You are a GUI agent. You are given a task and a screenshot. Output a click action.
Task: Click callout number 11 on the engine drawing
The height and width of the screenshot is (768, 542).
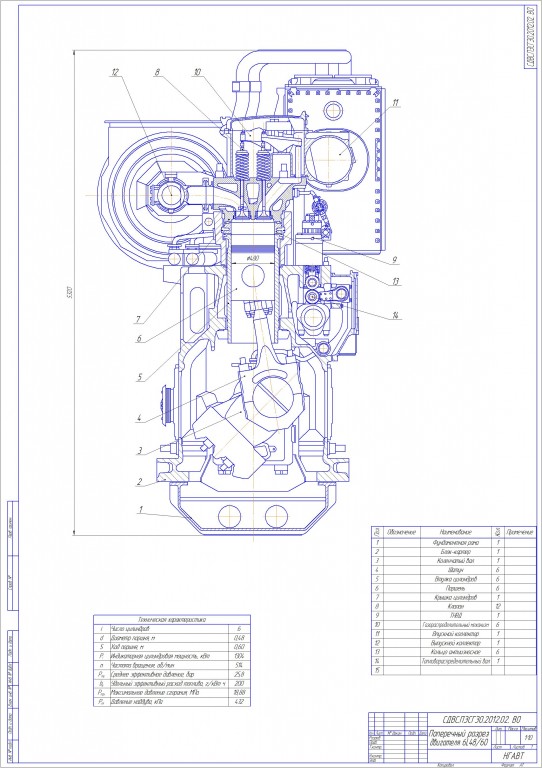click(395, 102)
